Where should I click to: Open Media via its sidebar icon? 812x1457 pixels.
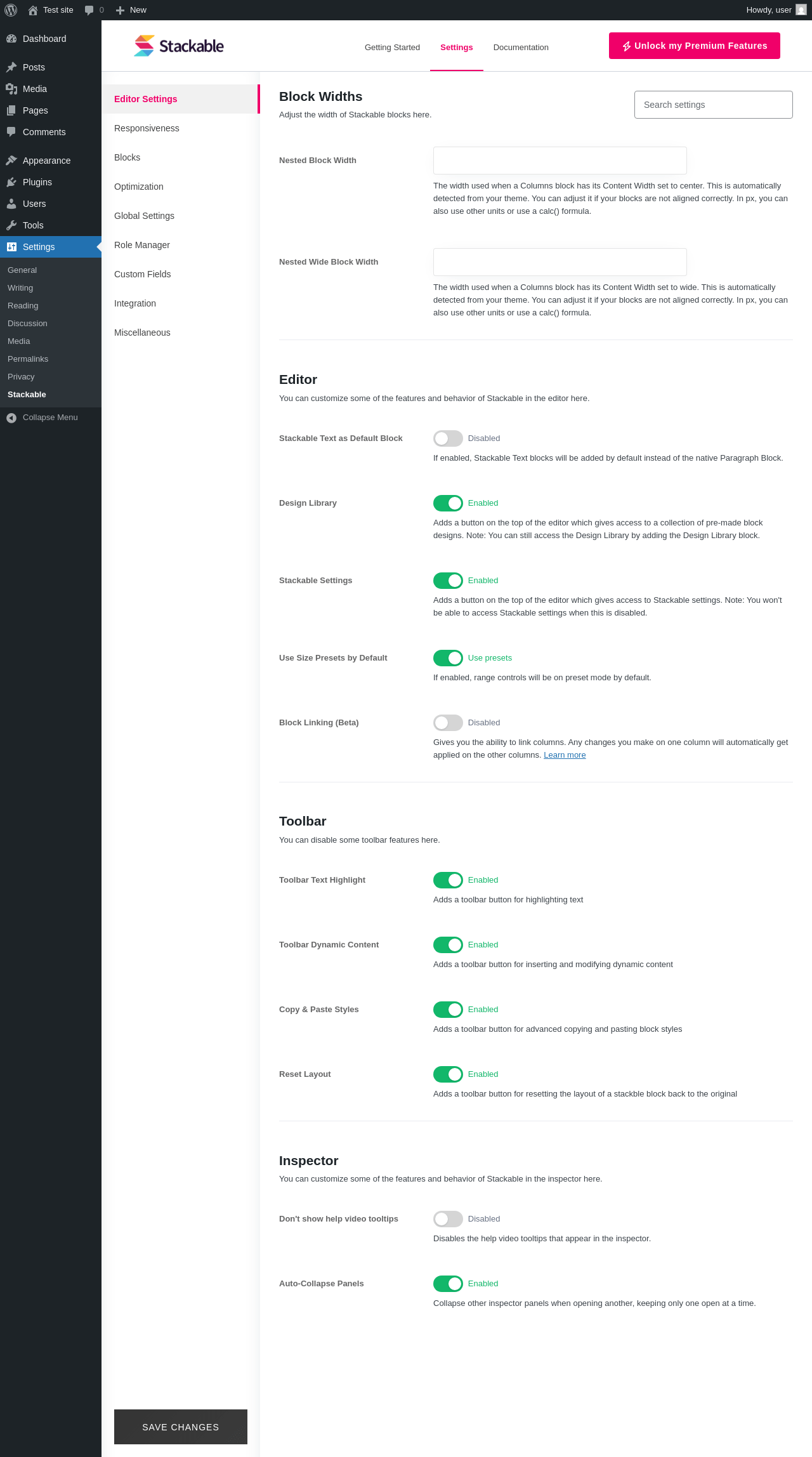pyautogui.click(x=11, y=89)
